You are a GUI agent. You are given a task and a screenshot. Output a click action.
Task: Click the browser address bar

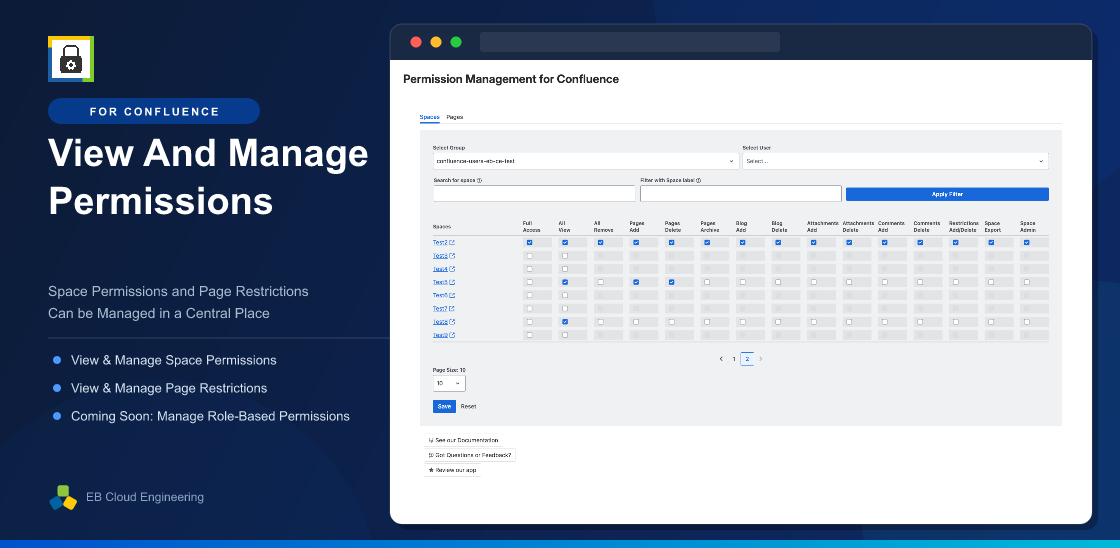coord(630,42)
